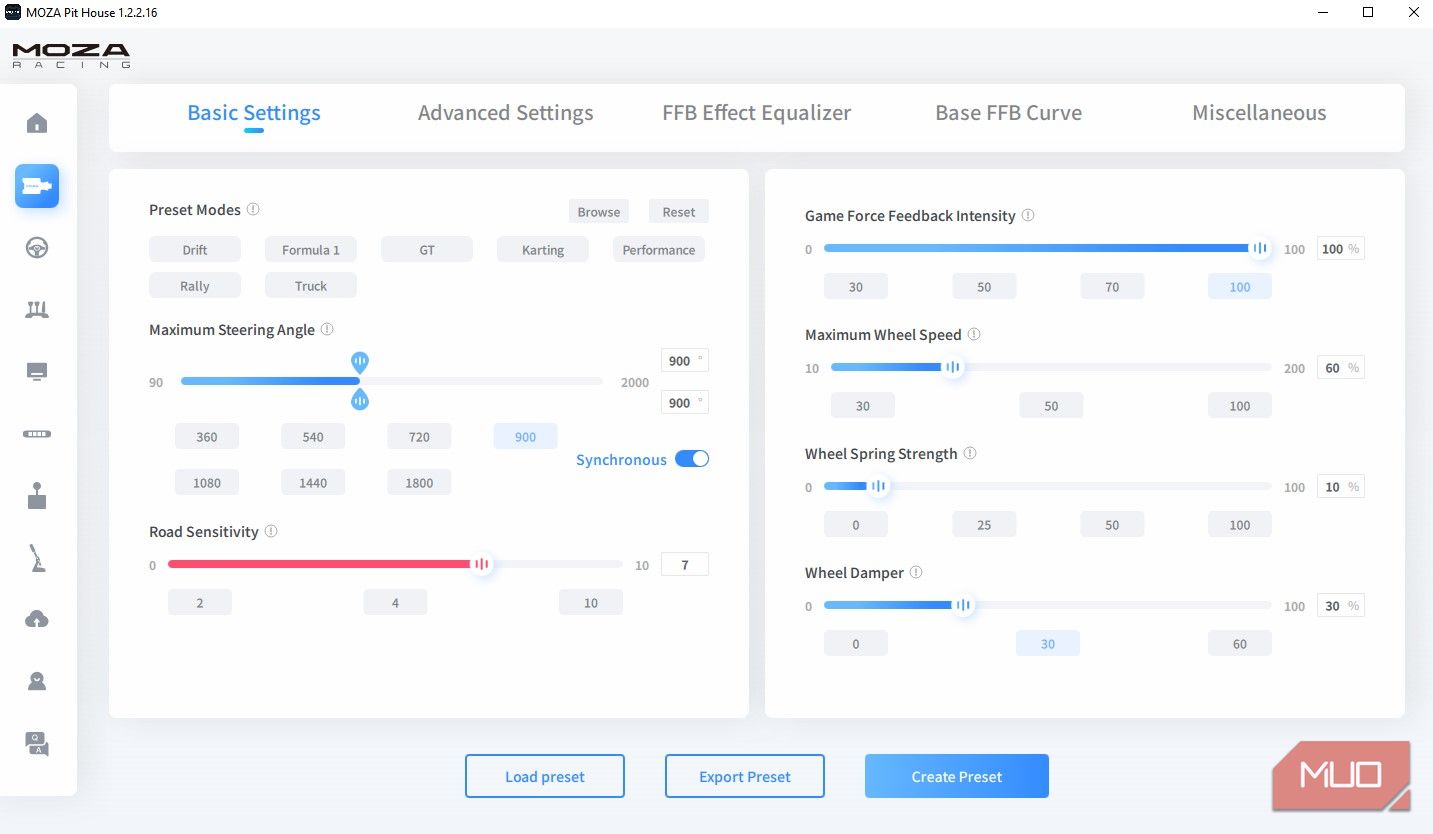
Task: Switch to the Advanced Settings tab
Action: (x=505, y=113)
